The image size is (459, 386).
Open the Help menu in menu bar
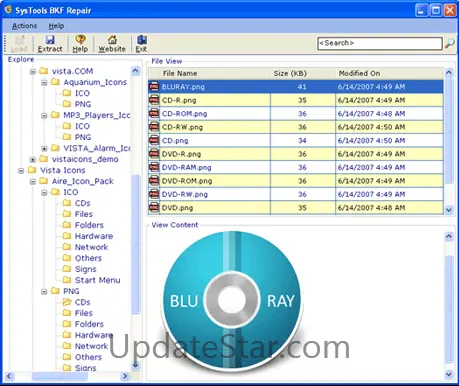[56, 26]
